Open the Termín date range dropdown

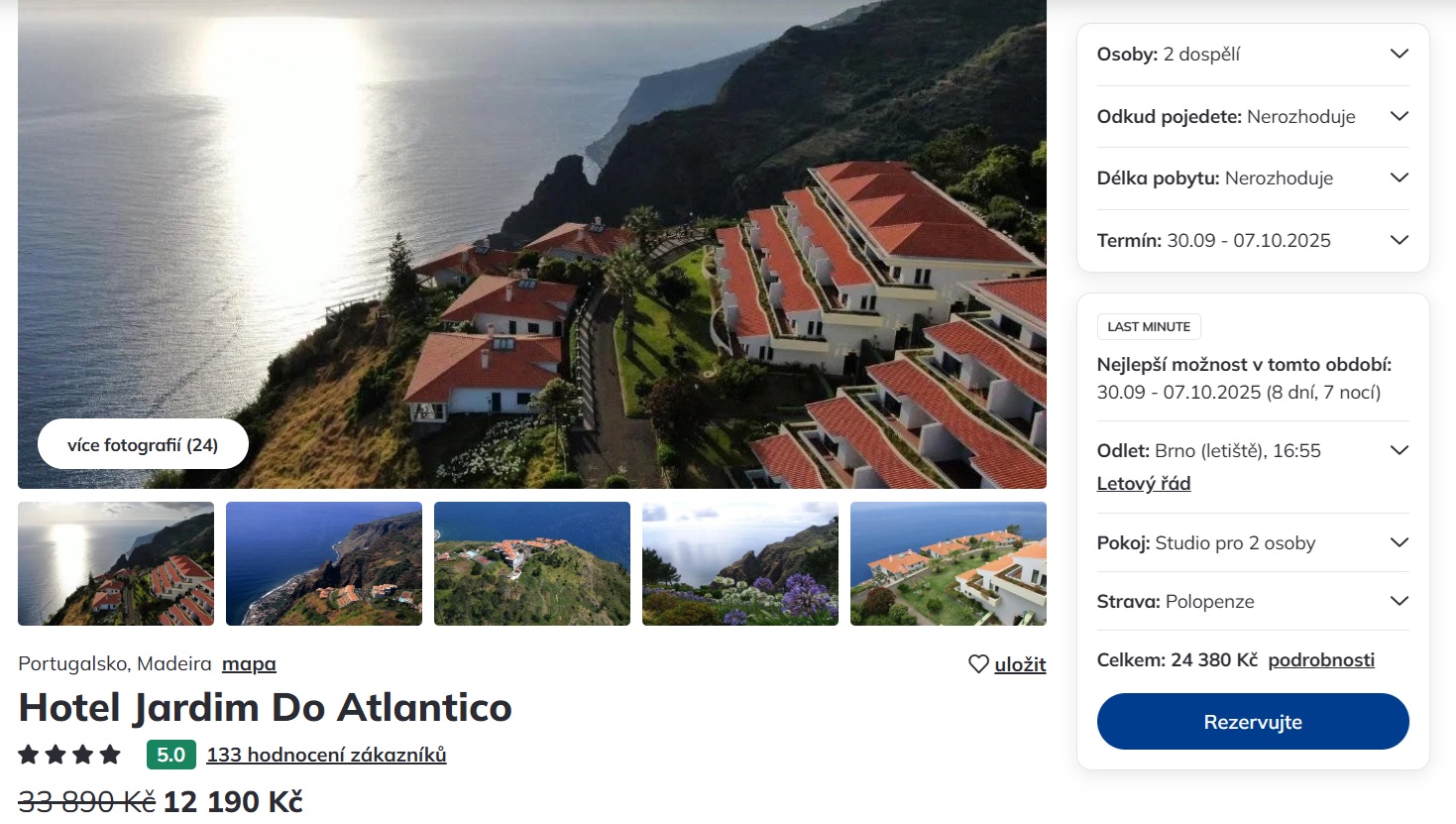(1399, 241)
